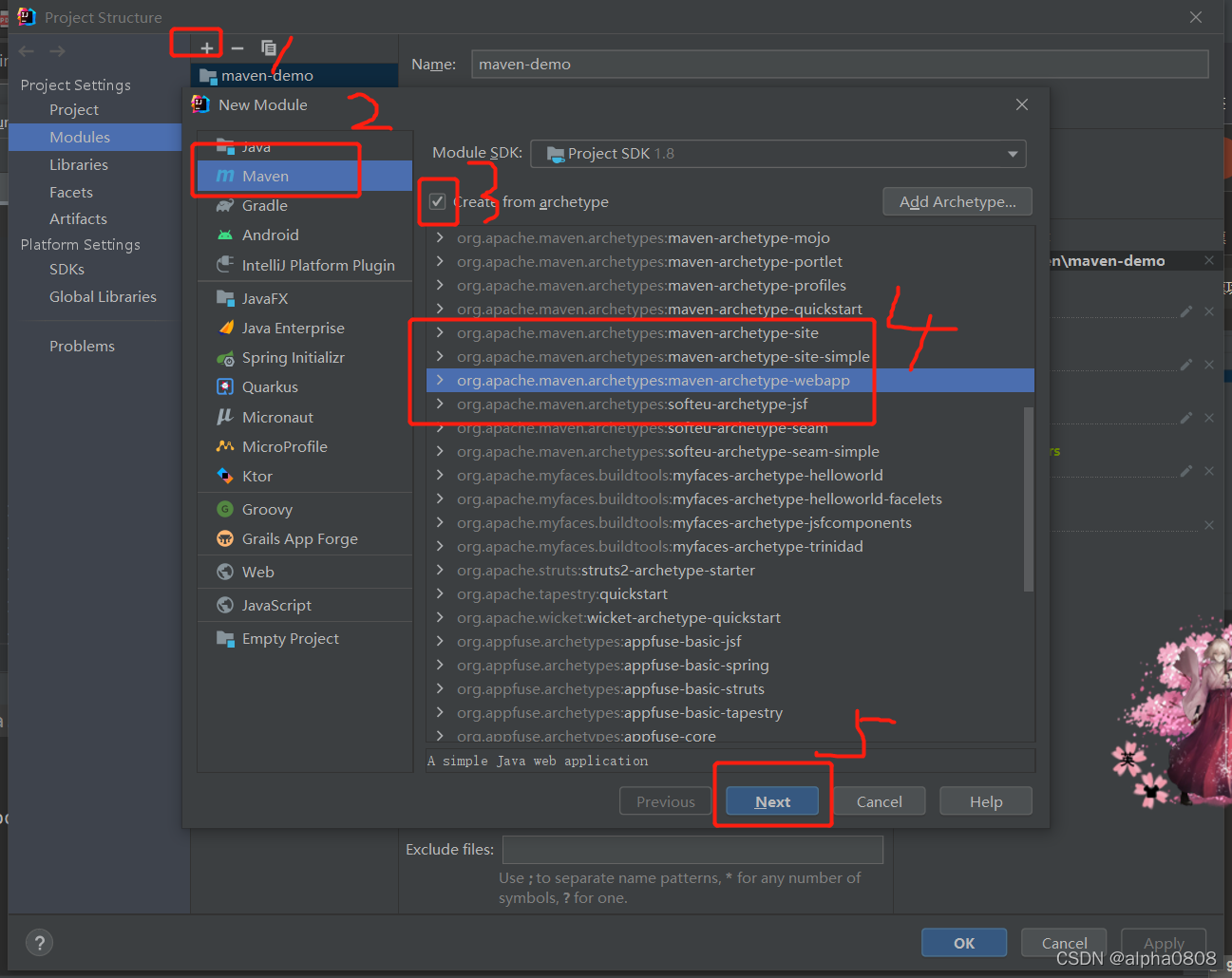Go back with the left arrow icon
1232x978 pixels.
click(x=27, y=51)
